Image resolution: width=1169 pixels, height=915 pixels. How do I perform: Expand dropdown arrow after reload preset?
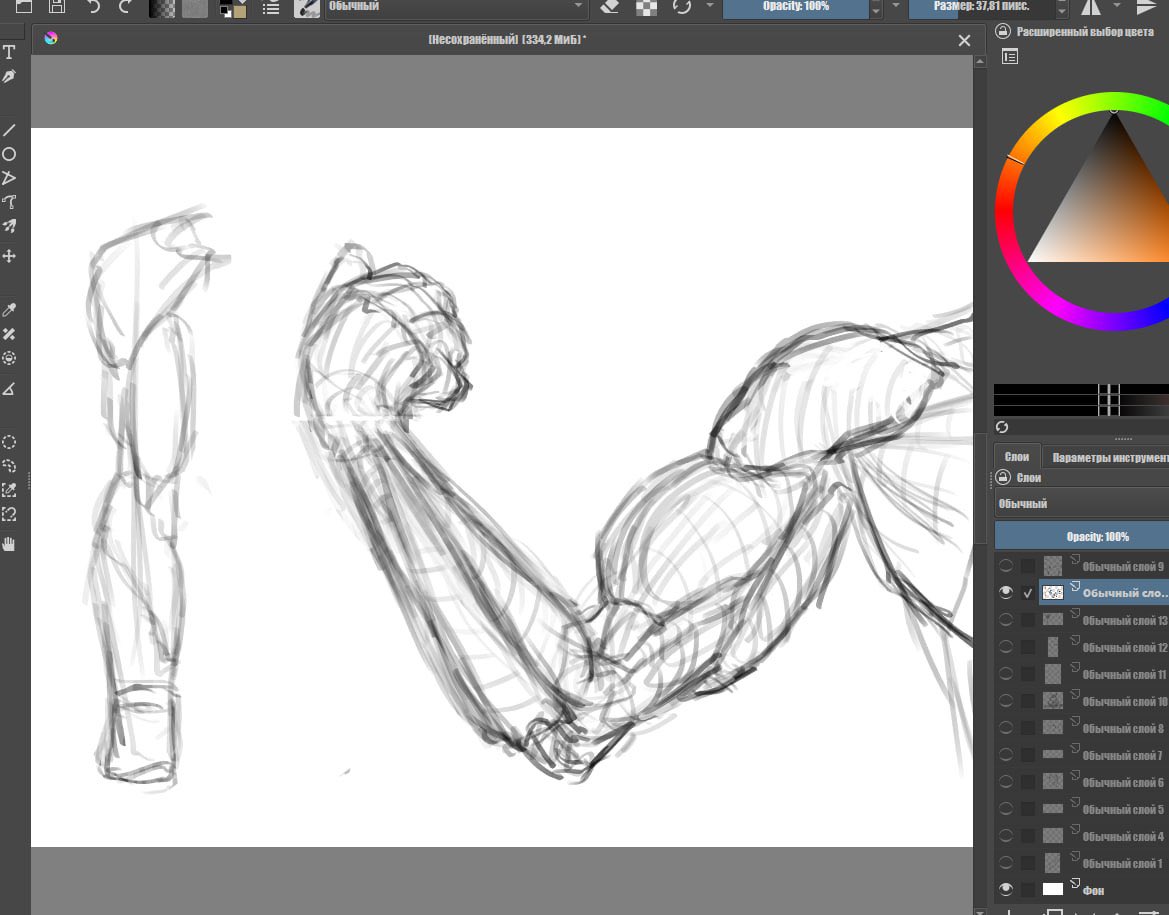pos(710,6)
